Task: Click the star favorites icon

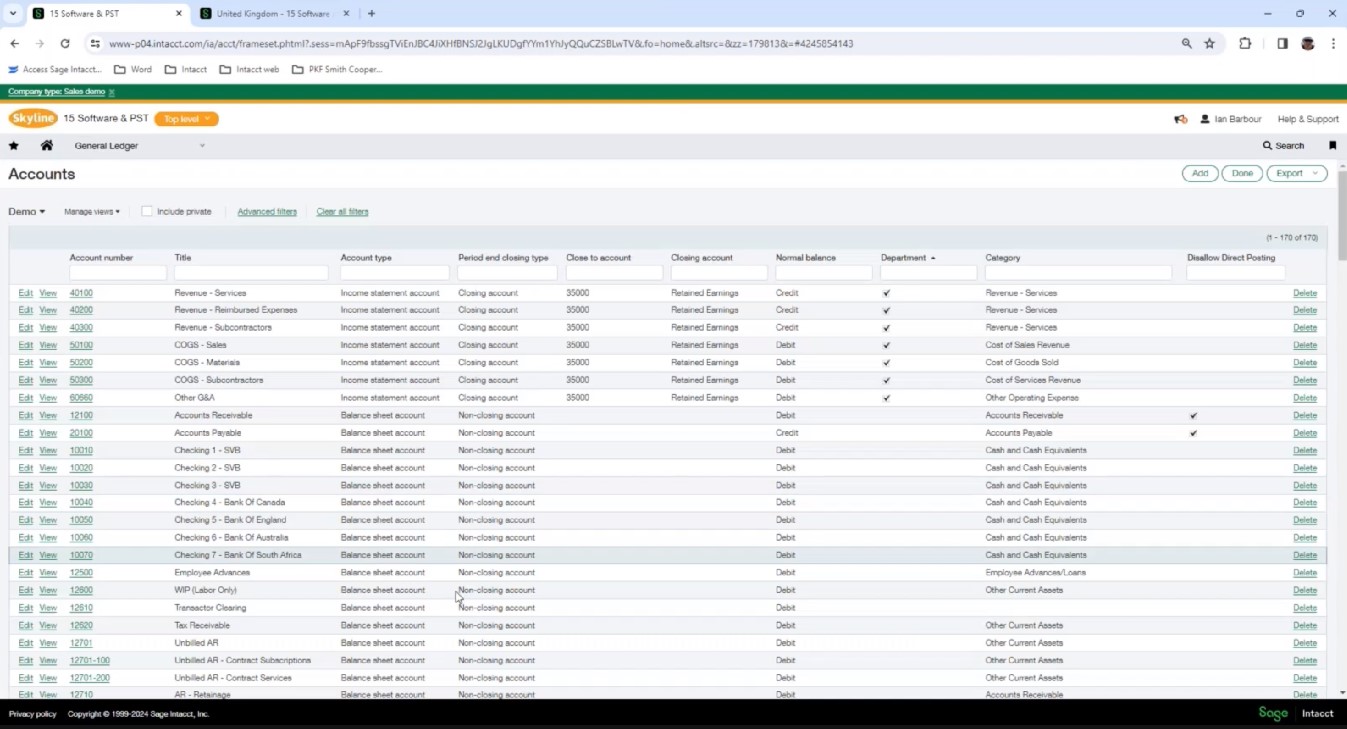Action: click(13, 145)
